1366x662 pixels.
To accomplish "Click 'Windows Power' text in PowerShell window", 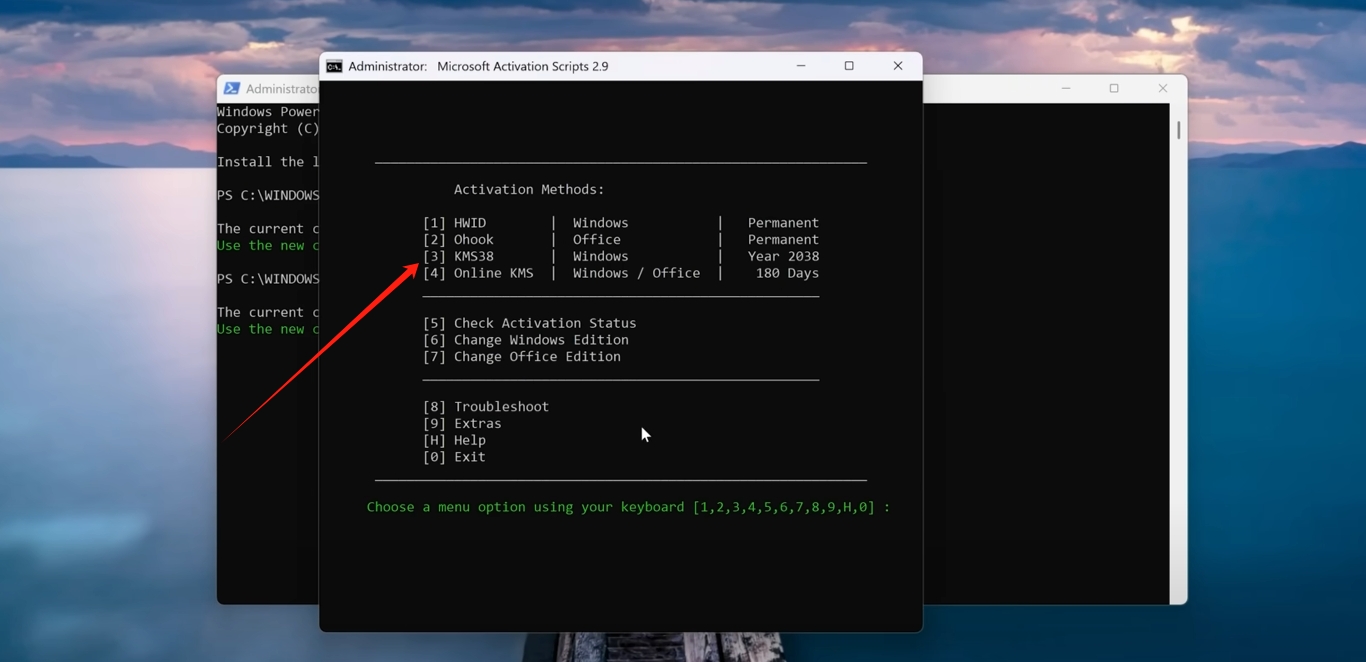I will tap(268, 112).
